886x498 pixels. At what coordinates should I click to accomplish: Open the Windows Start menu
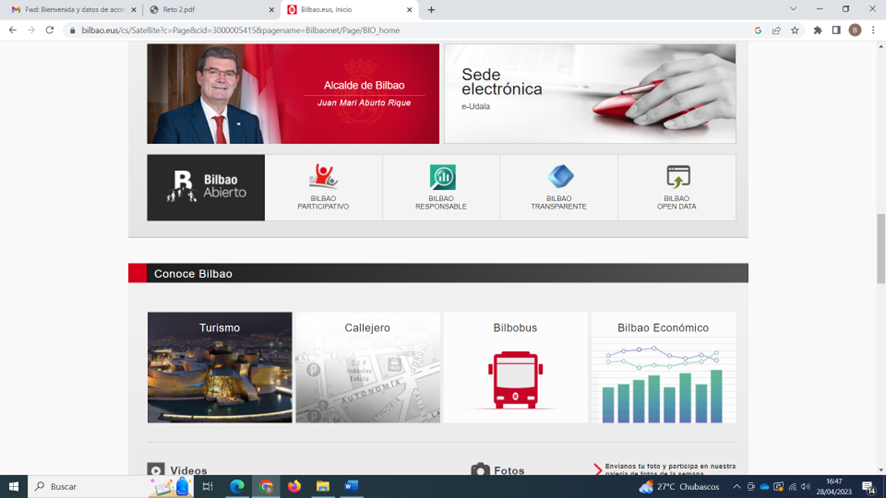14,486
